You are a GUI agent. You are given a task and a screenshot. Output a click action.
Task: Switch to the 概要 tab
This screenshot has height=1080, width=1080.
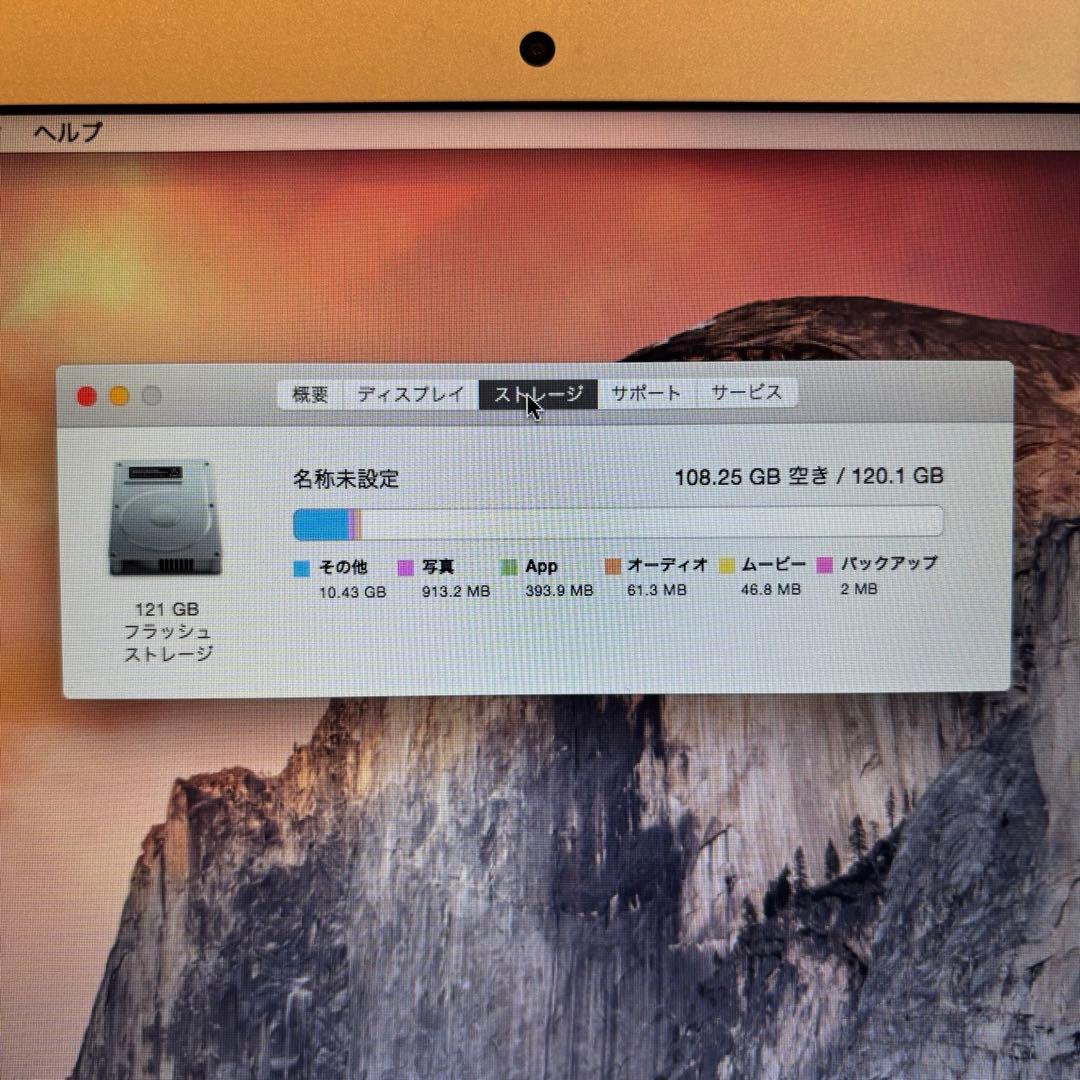pyautogui.click(x=310, y=393)
